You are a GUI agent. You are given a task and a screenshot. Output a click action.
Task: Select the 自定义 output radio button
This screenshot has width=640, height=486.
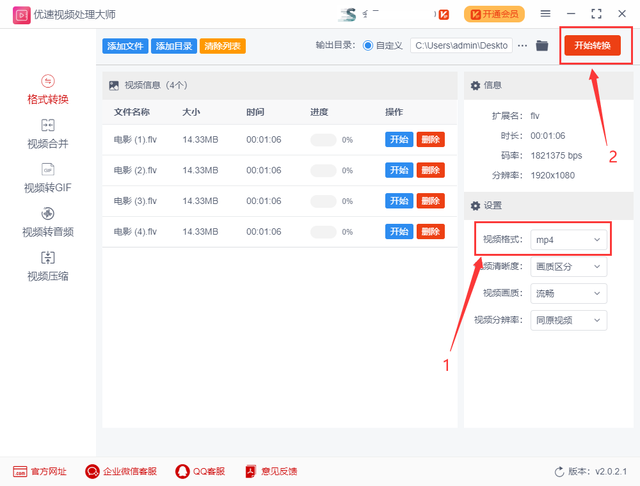coord(368,45)
